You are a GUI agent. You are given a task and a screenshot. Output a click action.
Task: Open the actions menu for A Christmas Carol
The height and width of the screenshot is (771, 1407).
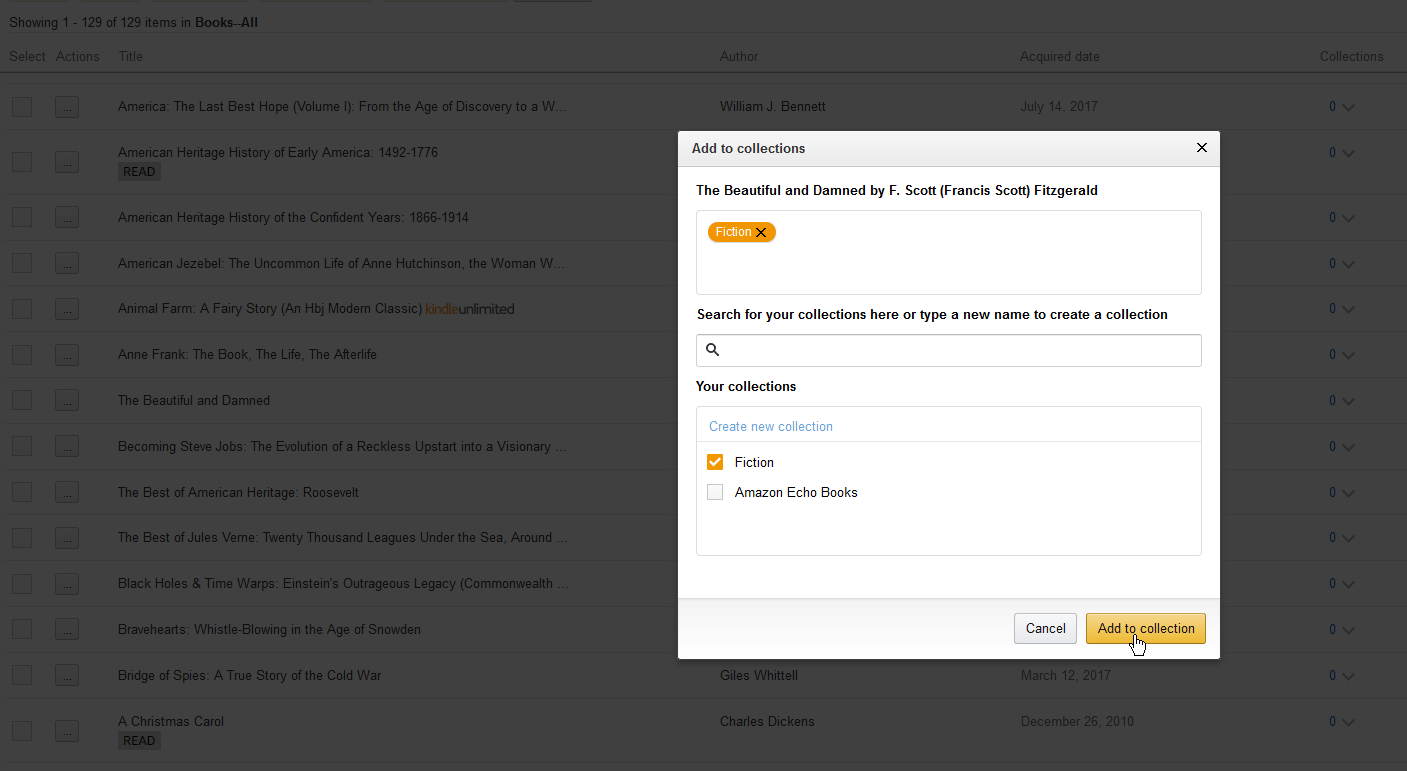point(67,731)
